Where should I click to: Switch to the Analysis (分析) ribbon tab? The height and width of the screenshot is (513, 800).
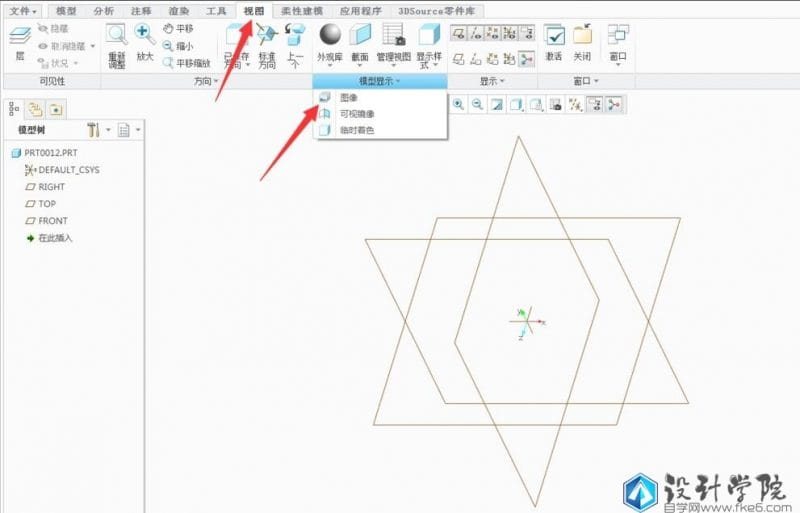104,11
